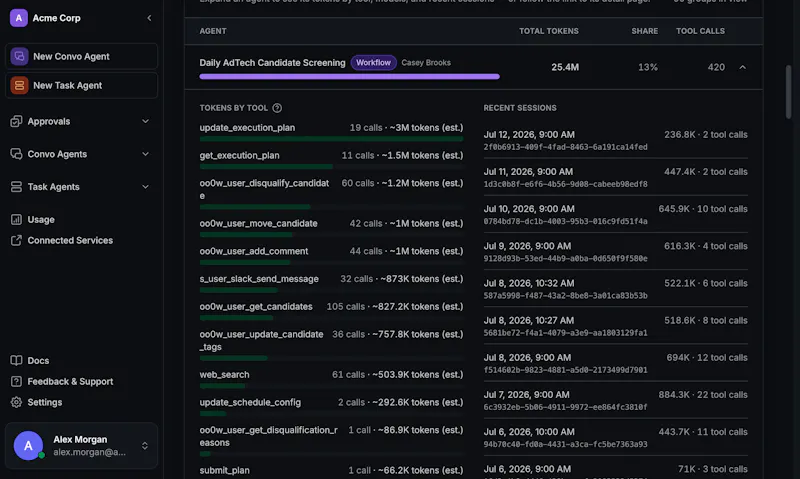Expand the Task Agents section chevron
800x479 pixels.
point(145,187)
